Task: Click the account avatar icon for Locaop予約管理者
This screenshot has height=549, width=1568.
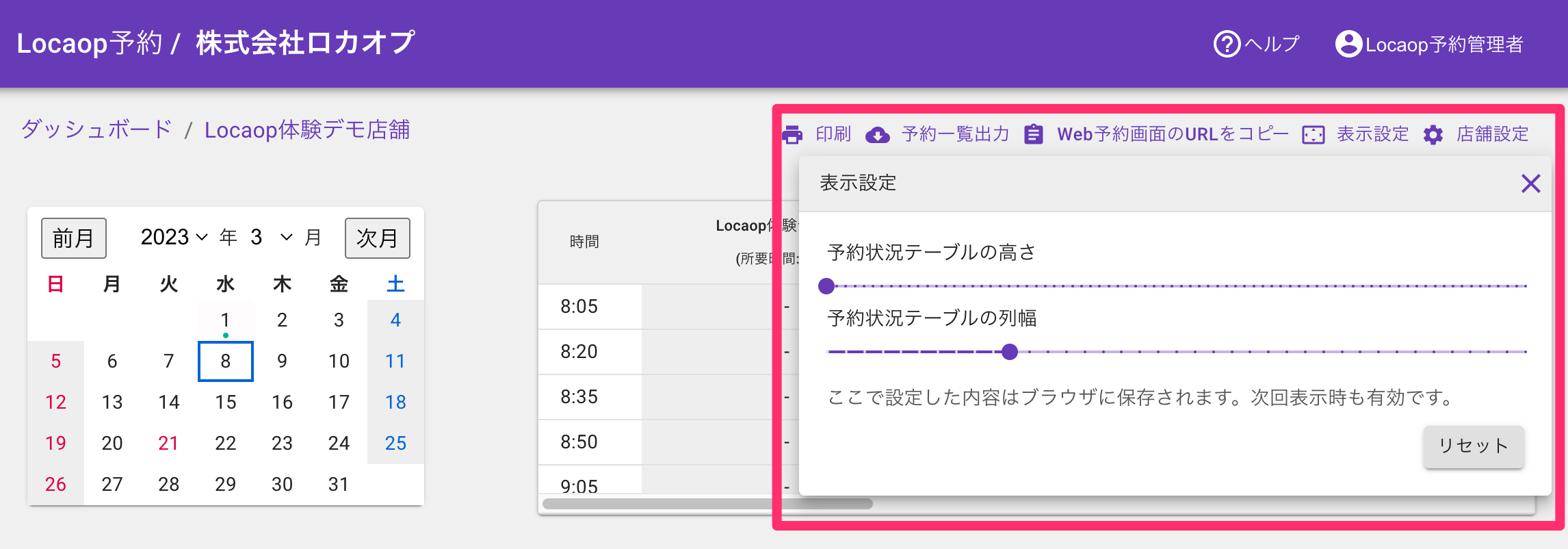Action: coord(1348,44)
